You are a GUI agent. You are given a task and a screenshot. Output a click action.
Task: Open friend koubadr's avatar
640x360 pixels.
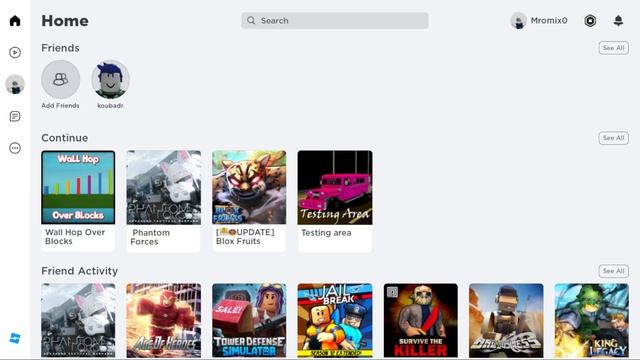tap(111, 79)
